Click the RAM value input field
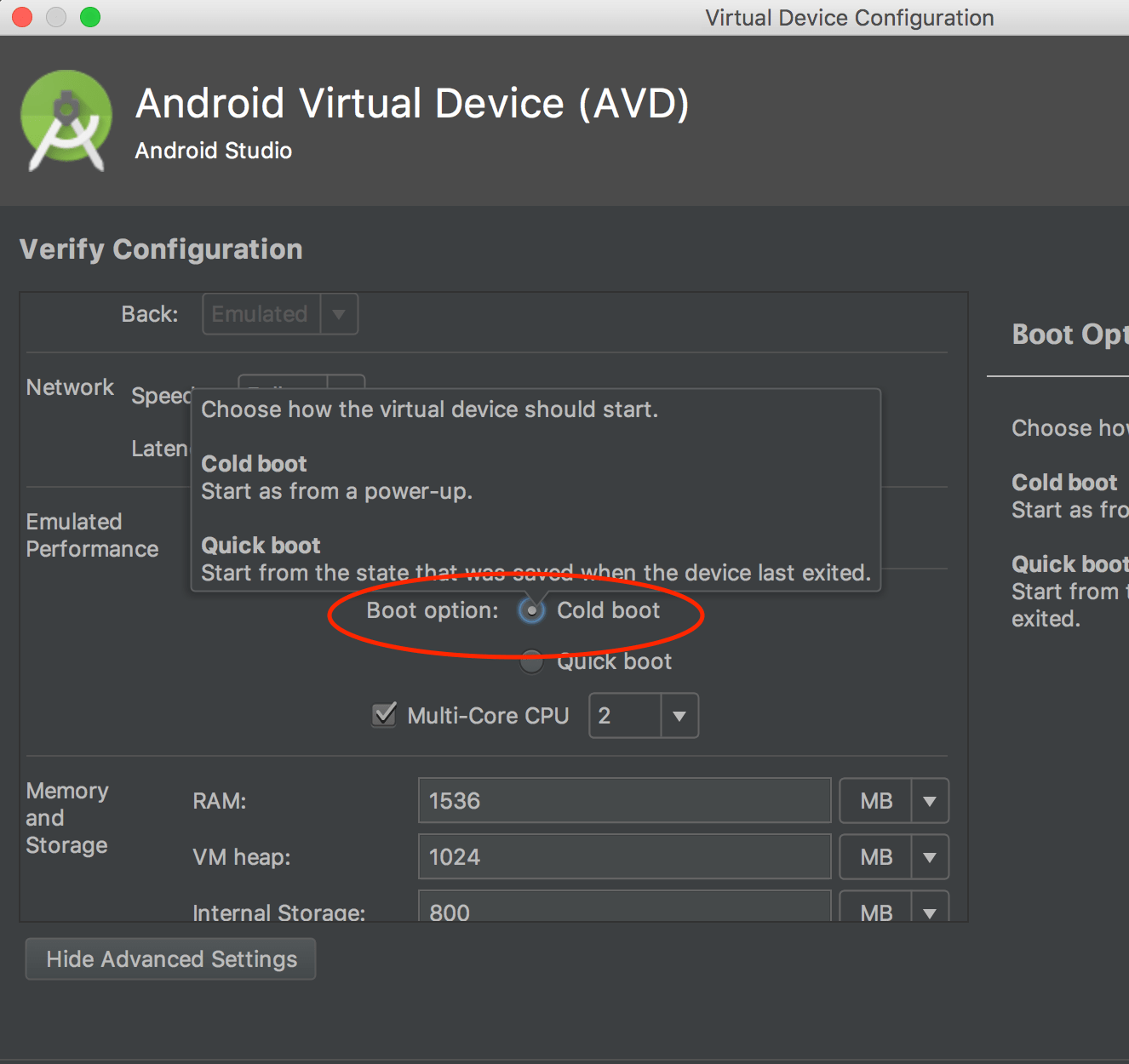This screenshot has height=1064, width=1129. point(624,801)
